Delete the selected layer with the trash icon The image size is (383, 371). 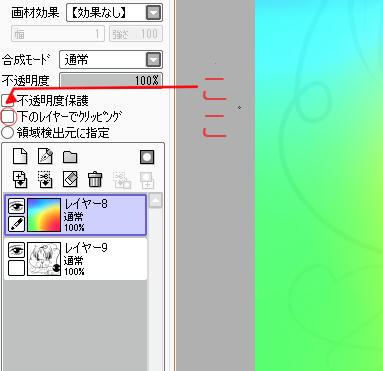point(95,179)
